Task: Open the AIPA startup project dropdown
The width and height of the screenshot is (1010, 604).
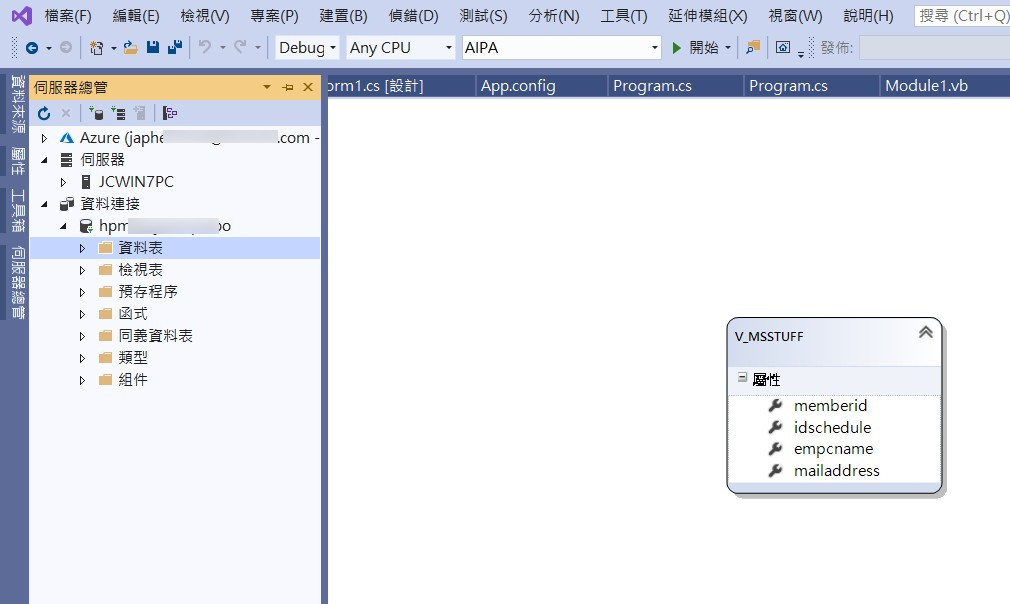Action: coord(562,48)
